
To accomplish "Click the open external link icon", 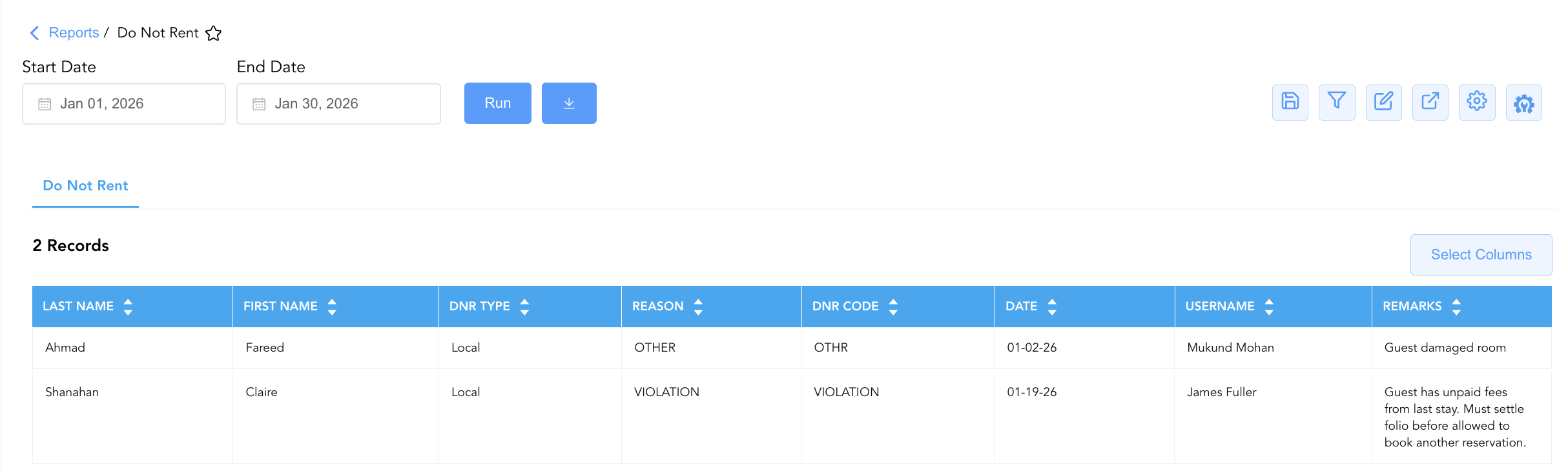I will (x=1430, y=102).
